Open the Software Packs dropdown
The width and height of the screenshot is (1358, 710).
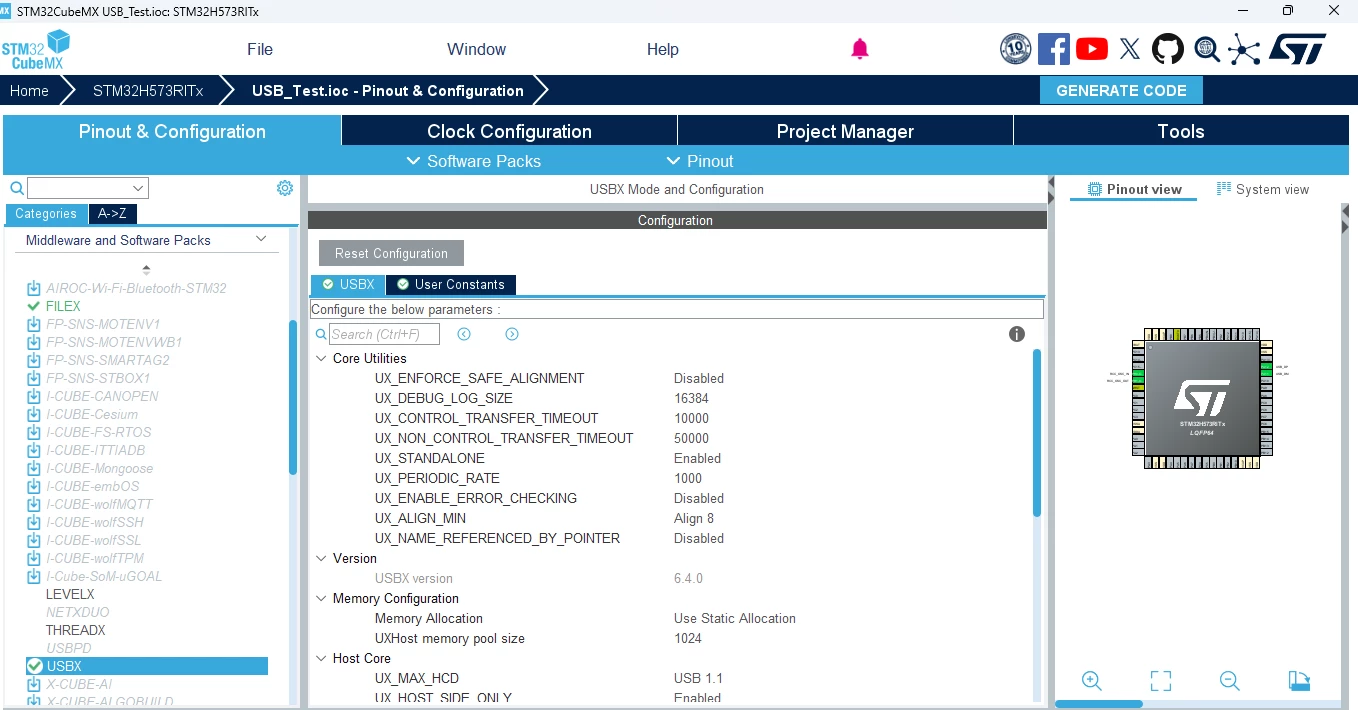click(473, 161)
